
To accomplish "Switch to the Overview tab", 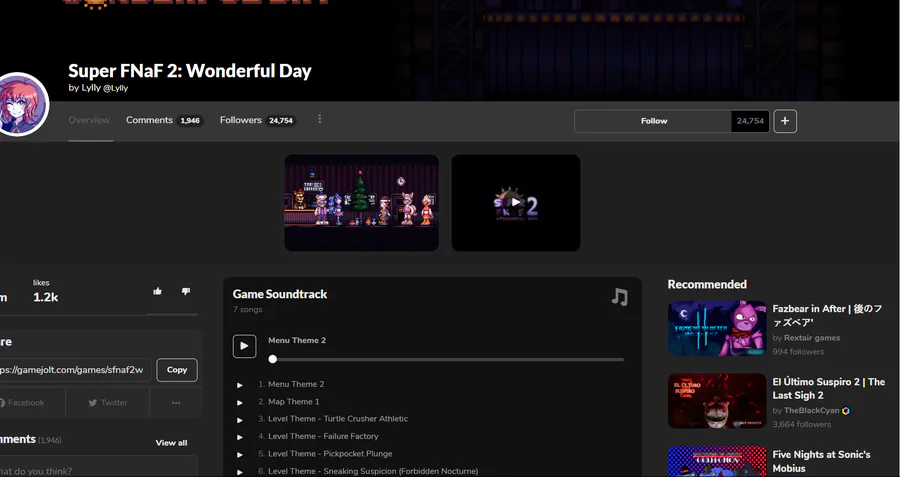I will [x=89, y=120].
